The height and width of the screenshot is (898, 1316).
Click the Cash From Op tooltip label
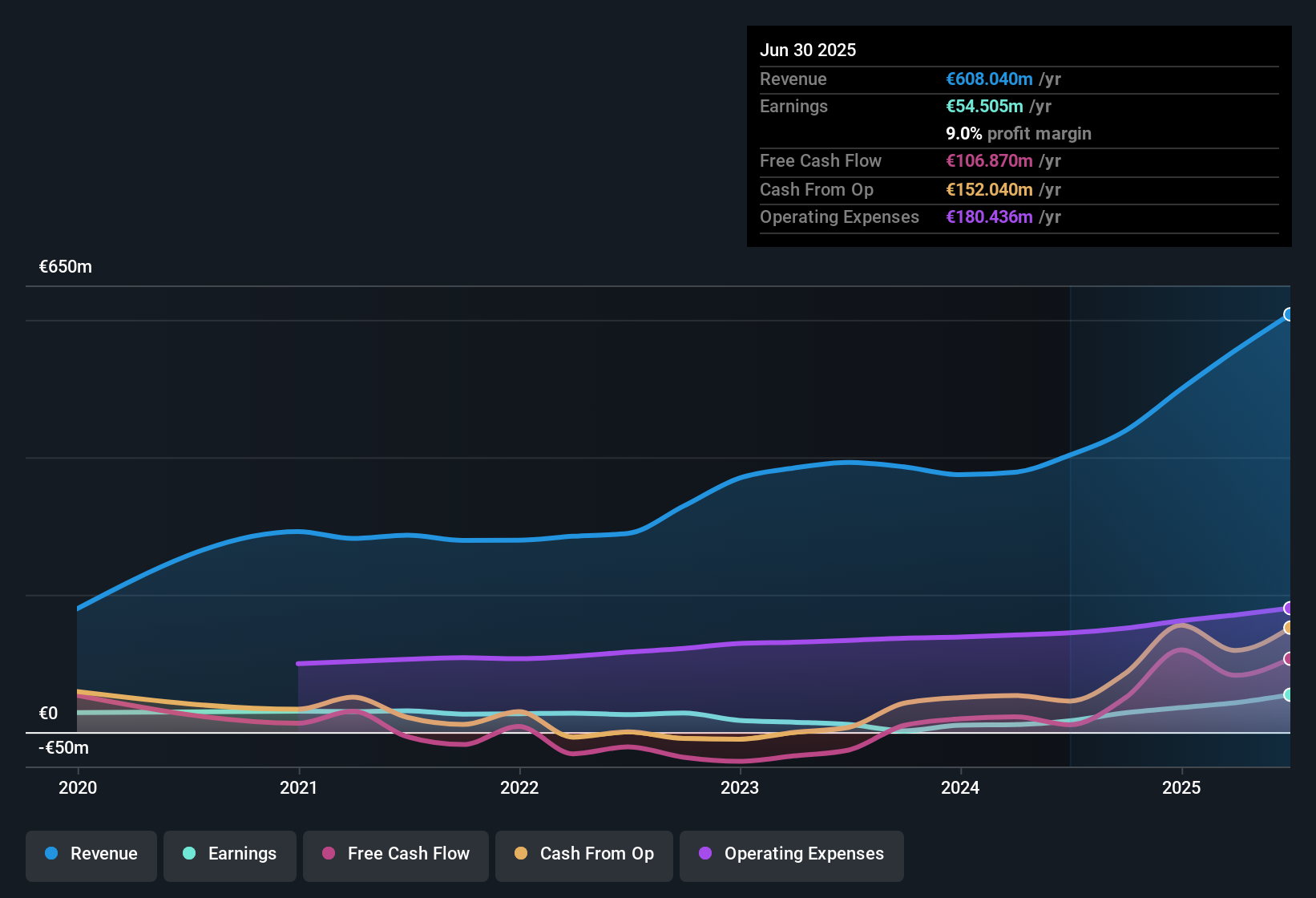click(817, 190)
